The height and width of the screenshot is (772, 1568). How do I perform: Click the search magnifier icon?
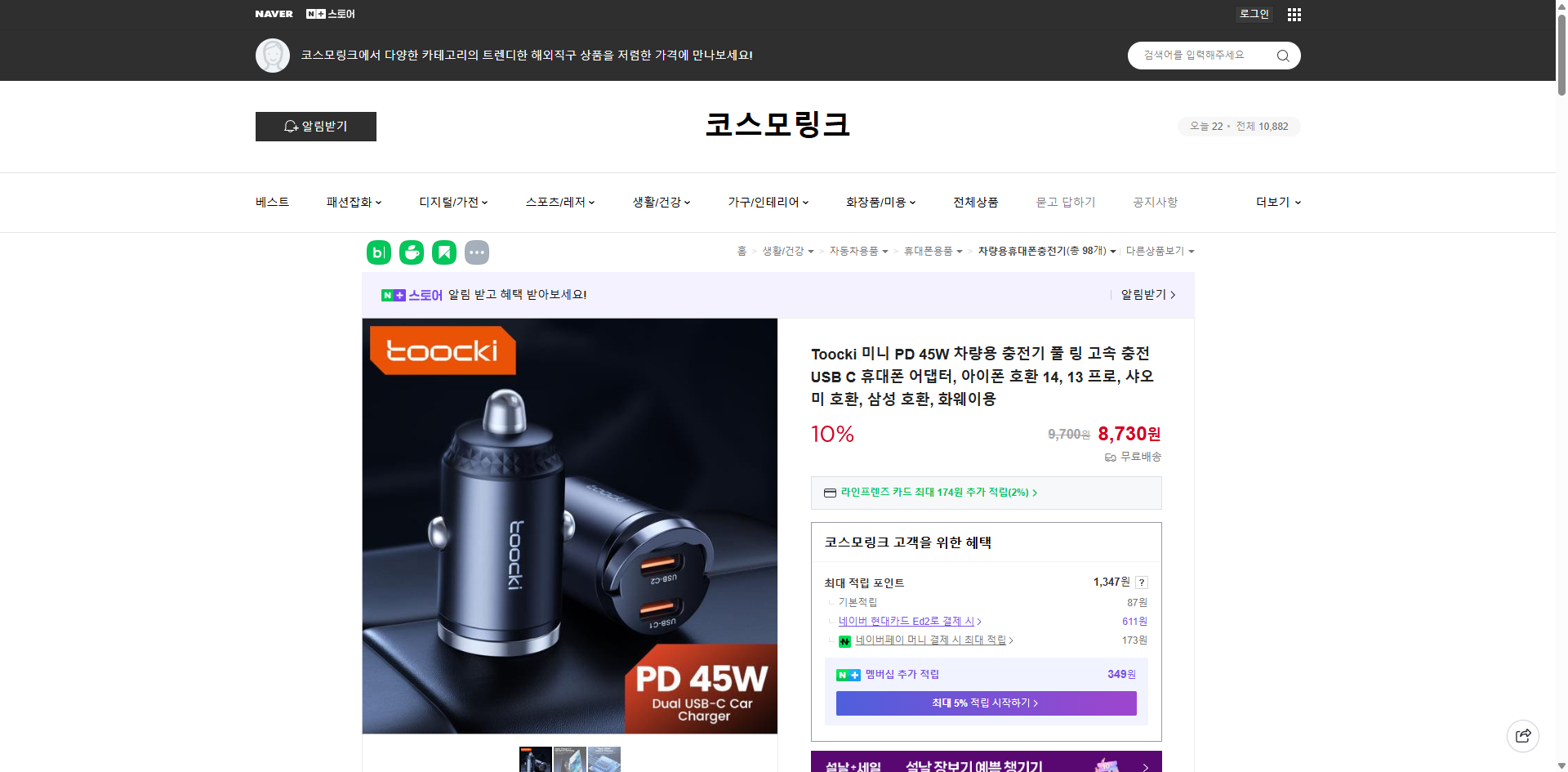pos(1282,56)
